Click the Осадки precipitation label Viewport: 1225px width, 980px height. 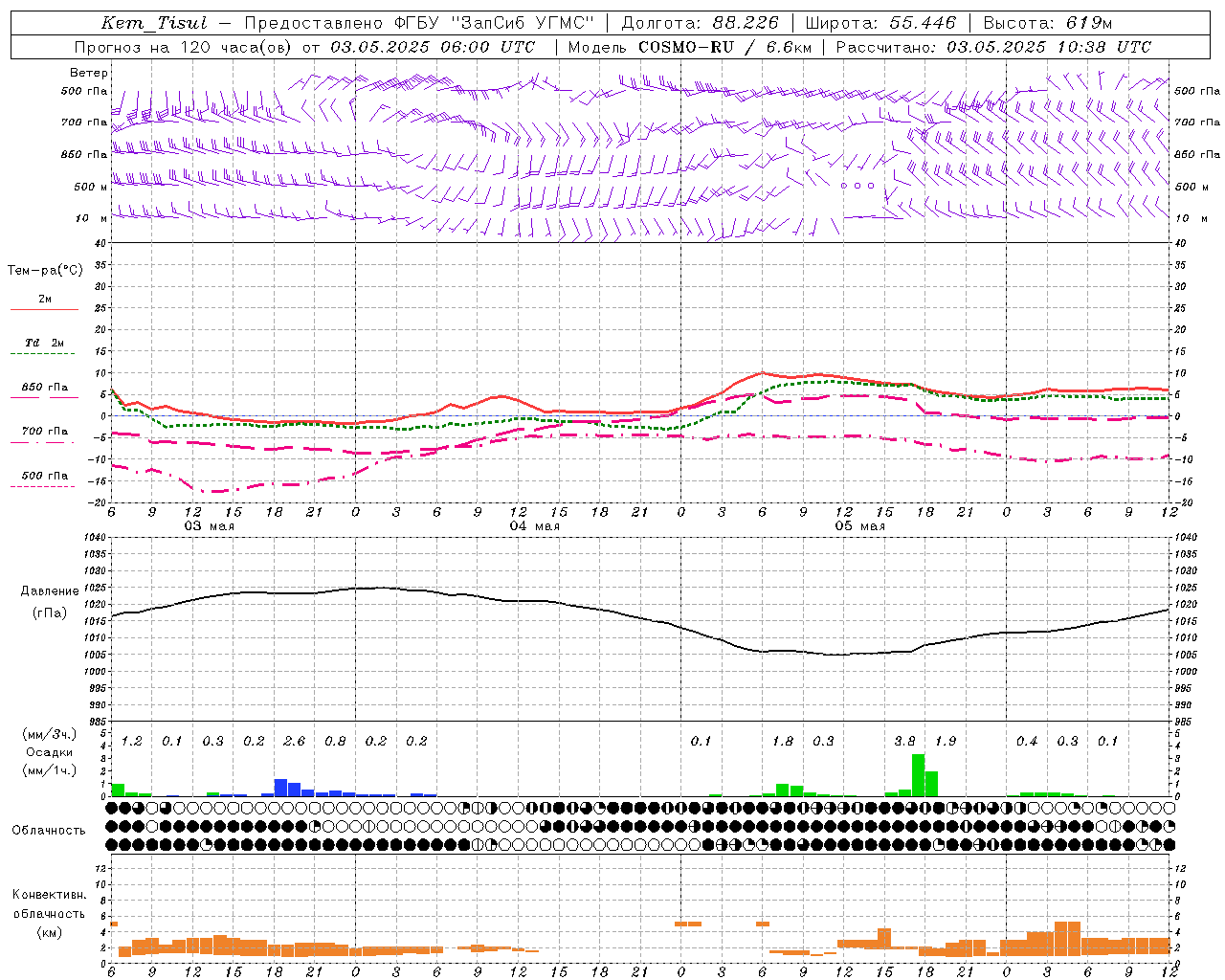click(x=50, y=752)
